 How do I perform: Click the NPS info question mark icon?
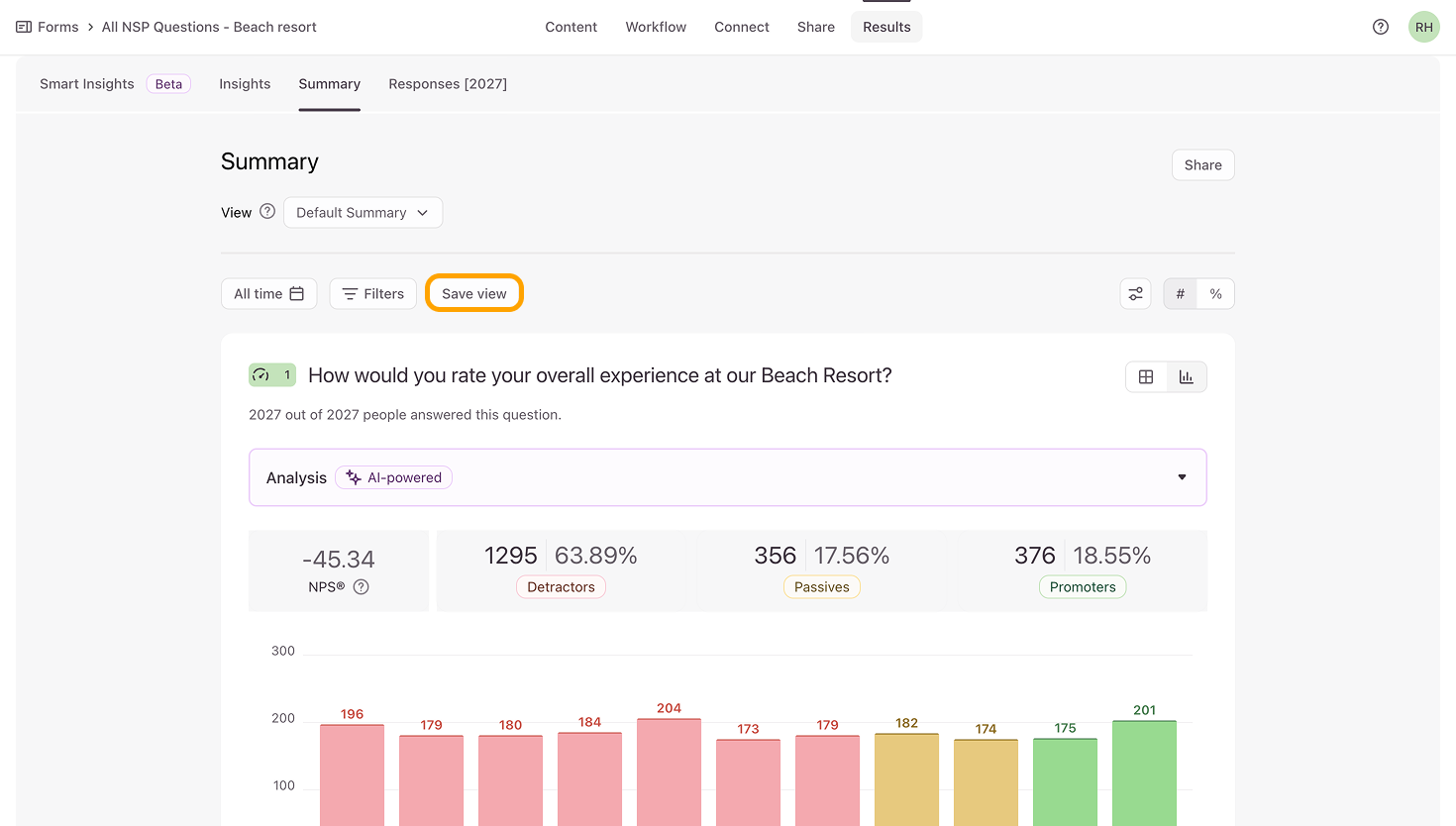coord(362,587)
